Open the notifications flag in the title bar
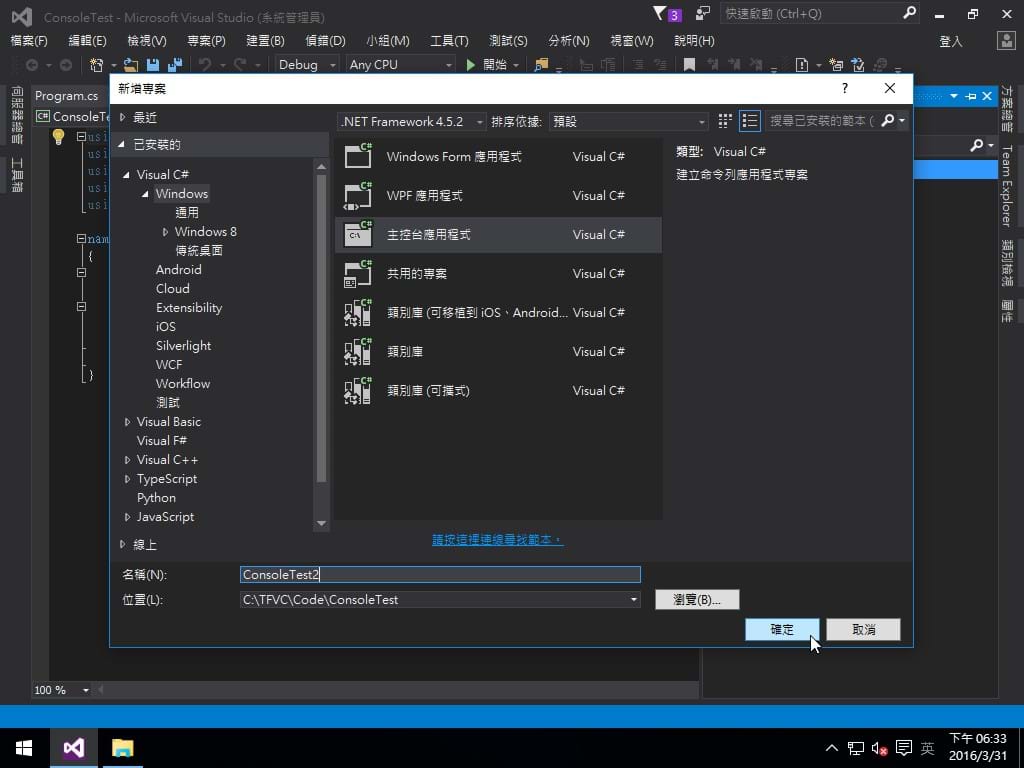The width and height of the screenshot is (1024, 768). pyautogui.click(x=666, y=14)
